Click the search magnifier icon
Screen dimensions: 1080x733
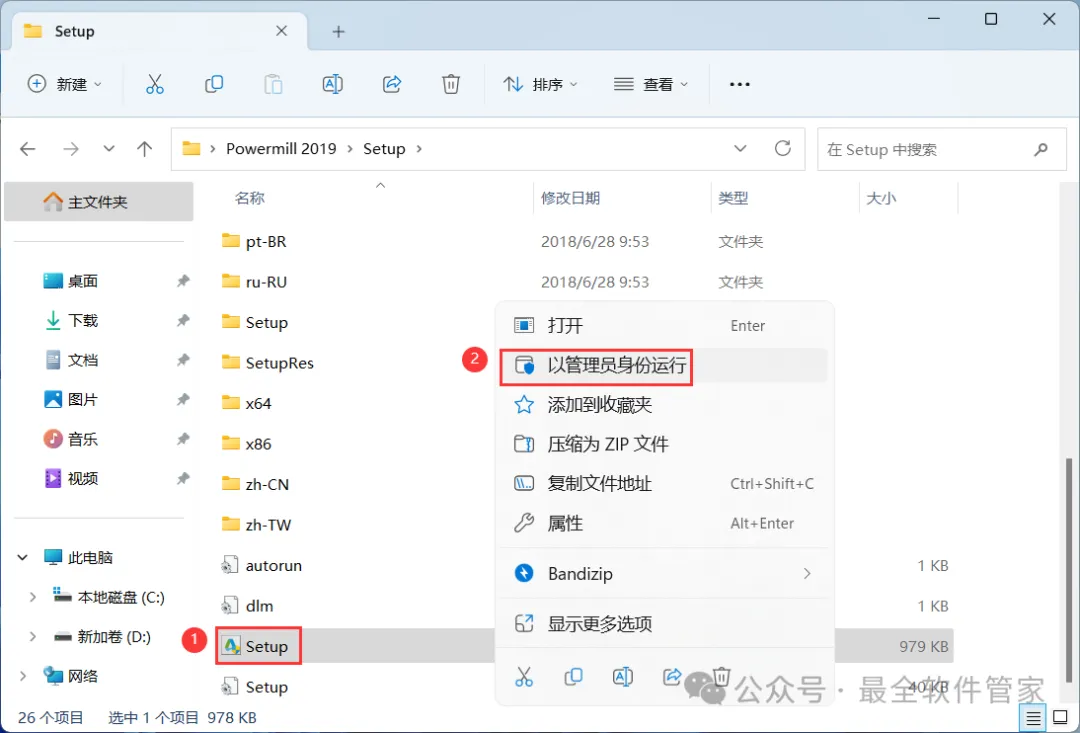(1041, 149)
